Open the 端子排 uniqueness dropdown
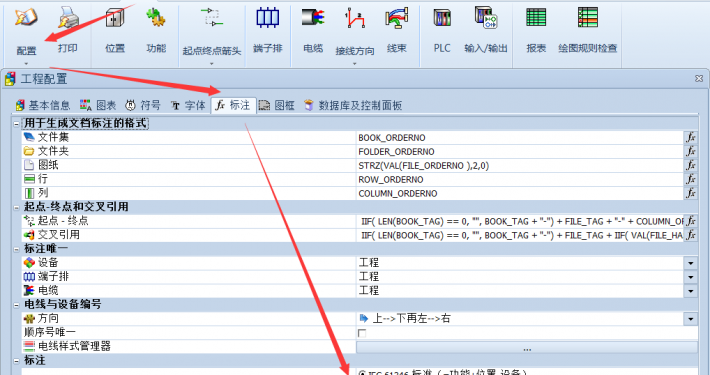710x375 pixels. 691,277
